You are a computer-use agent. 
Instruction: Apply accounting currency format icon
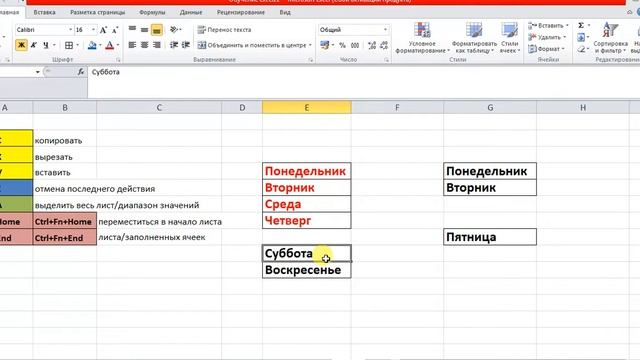(325, 45)
